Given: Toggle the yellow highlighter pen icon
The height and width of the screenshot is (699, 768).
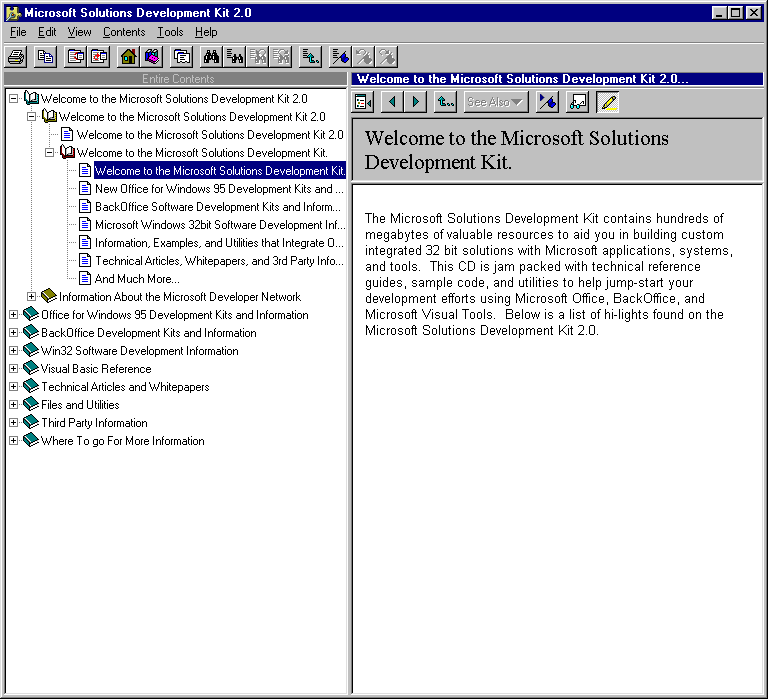Looking at the screenshot, I should point(608,102).
